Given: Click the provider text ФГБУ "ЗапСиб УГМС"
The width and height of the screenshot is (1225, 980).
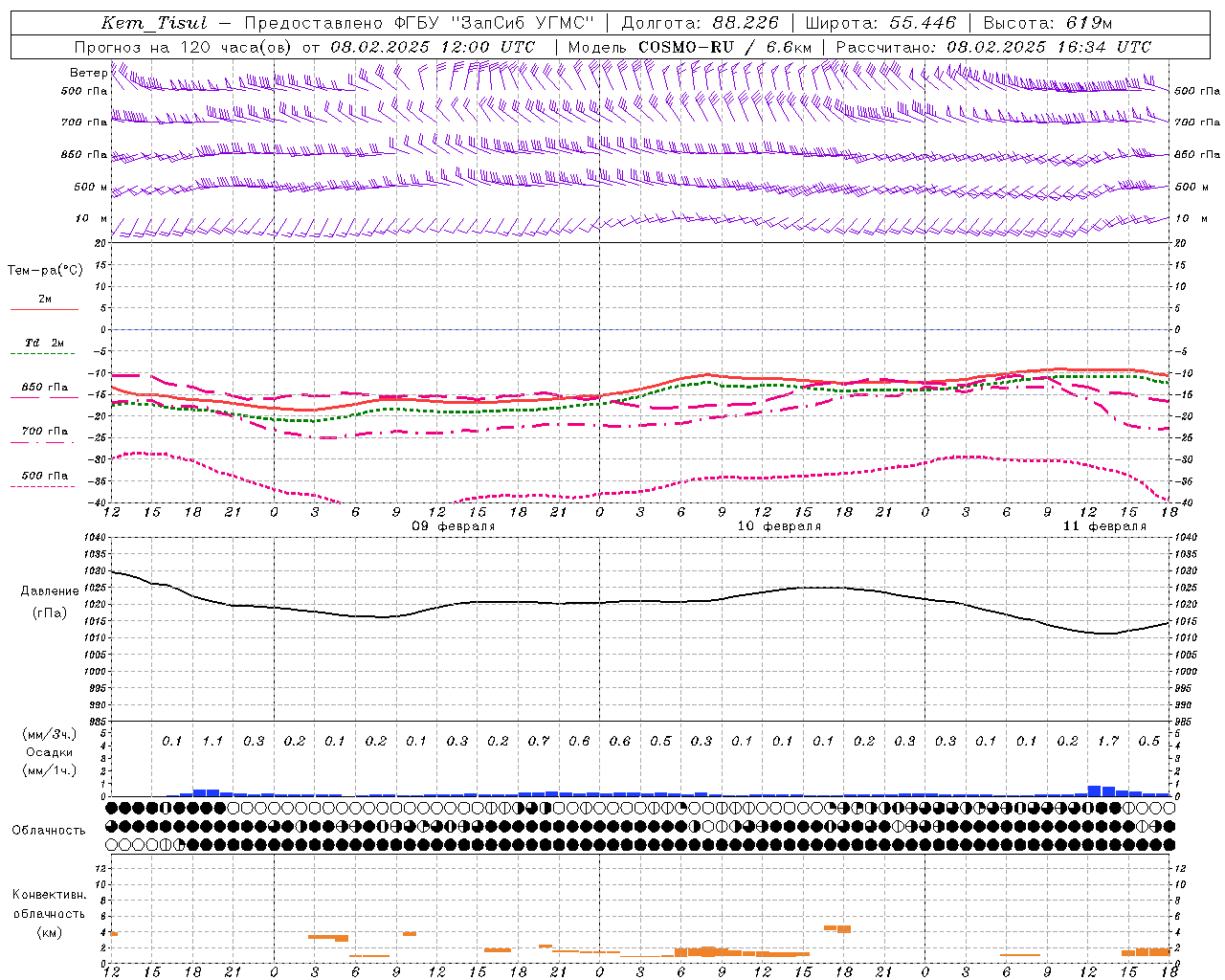Looking at the screenshot, I should click(x=495, y=23).
